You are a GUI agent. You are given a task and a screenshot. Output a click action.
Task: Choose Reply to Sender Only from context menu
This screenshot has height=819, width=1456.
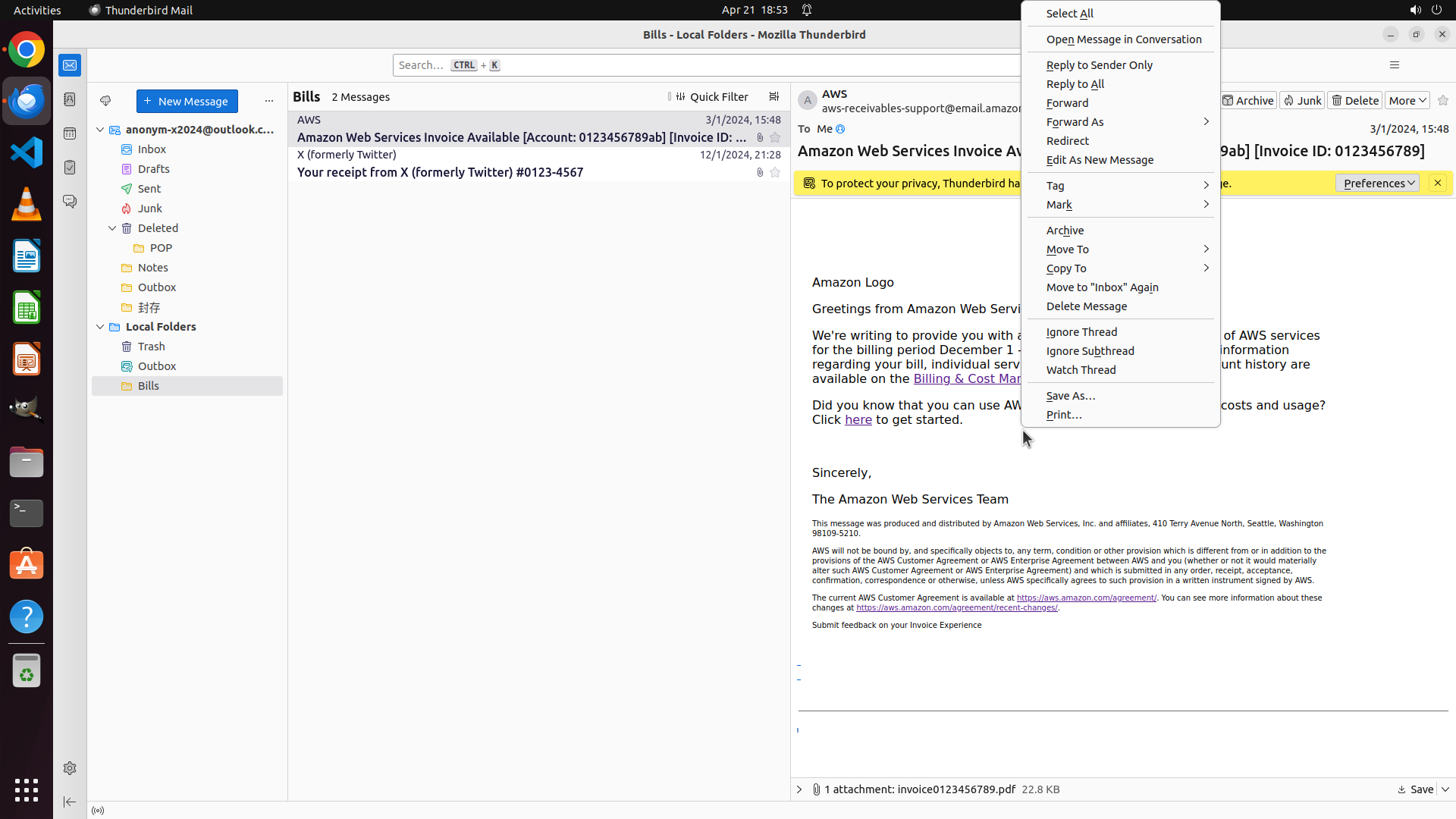(x=1099, y=65)
